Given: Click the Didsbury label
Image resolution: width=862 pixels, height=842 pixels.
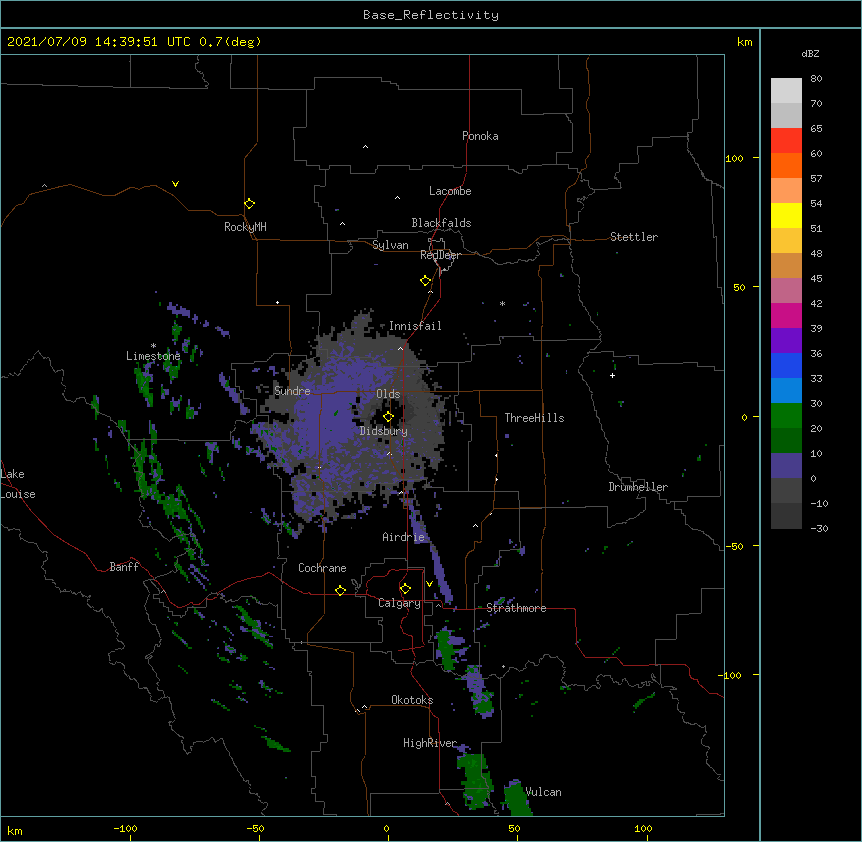Looking at the screenshot, I should [x=383, y=431].
